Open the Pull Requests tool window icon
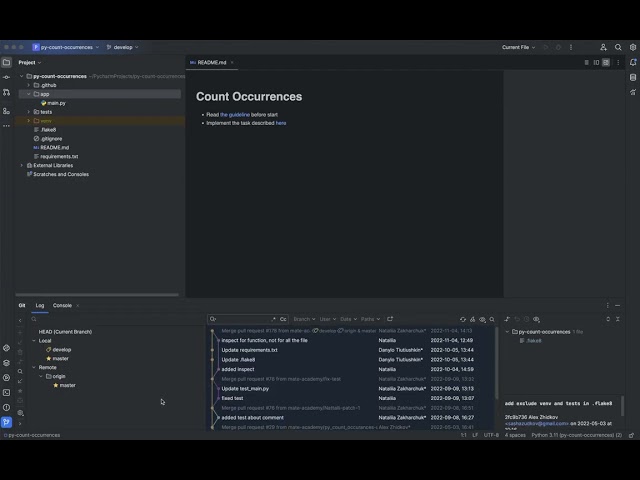 (x=7, y=92)
